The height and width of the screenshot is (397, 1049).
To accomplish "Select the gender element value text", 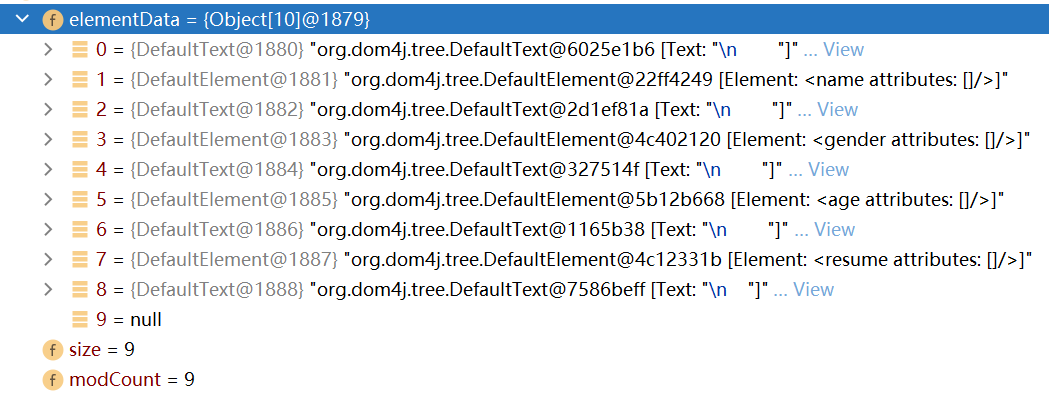I will pyautogui.click(x=687, y=140).
